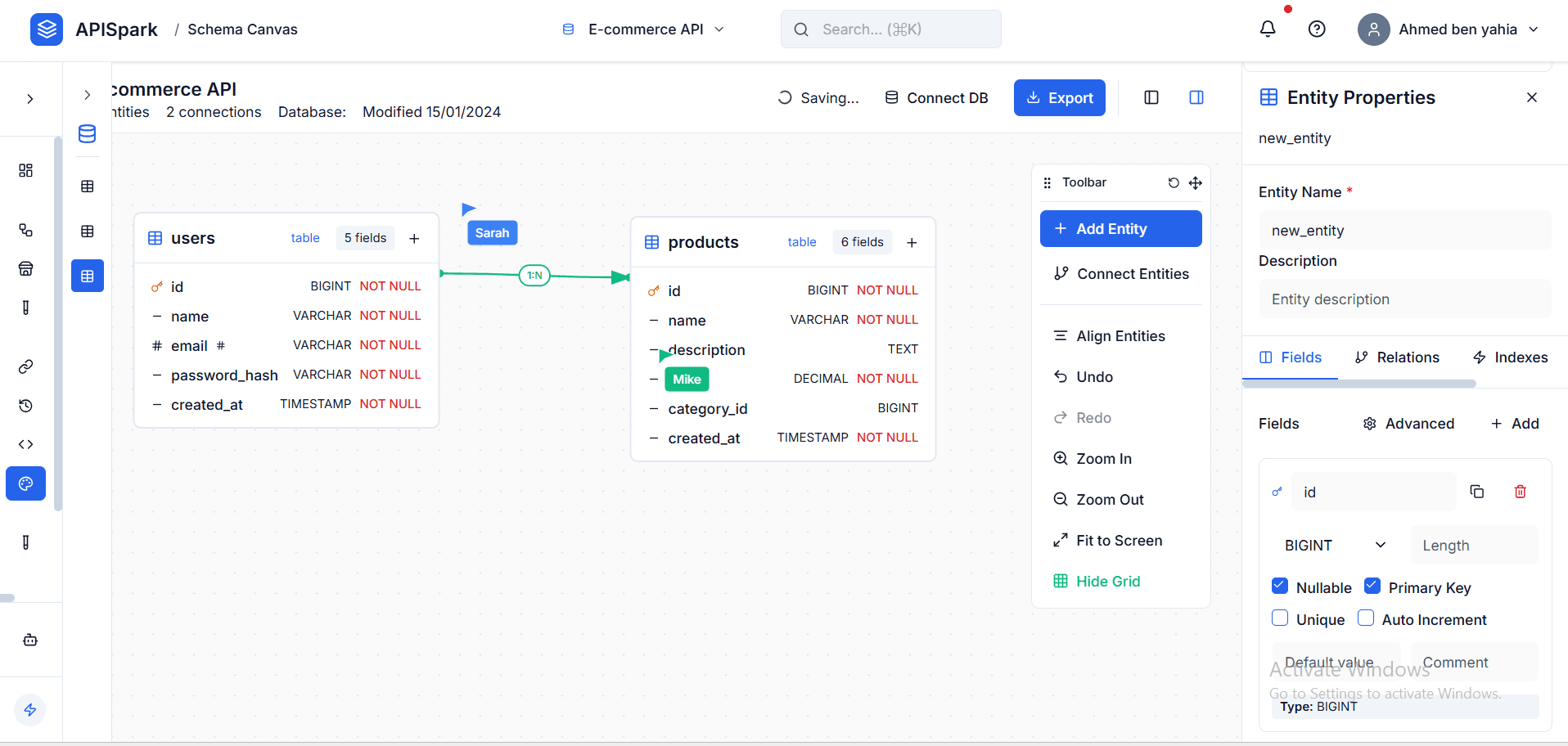Click the Comment input field

pyautogui.click(x=1475, y=662)
